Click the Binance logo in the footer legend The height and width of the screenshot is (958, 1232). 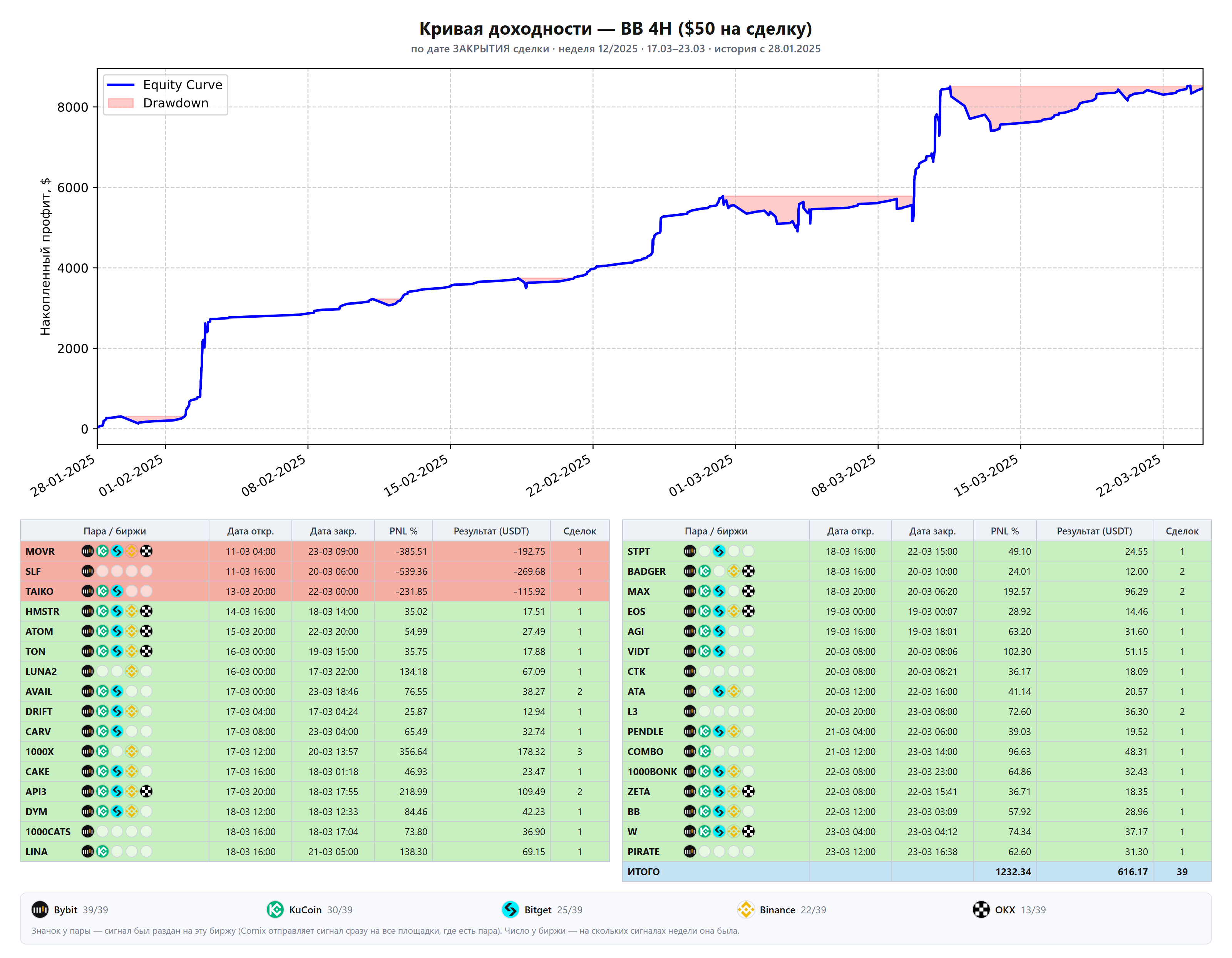pyautogui.click(x=746, y=909)
